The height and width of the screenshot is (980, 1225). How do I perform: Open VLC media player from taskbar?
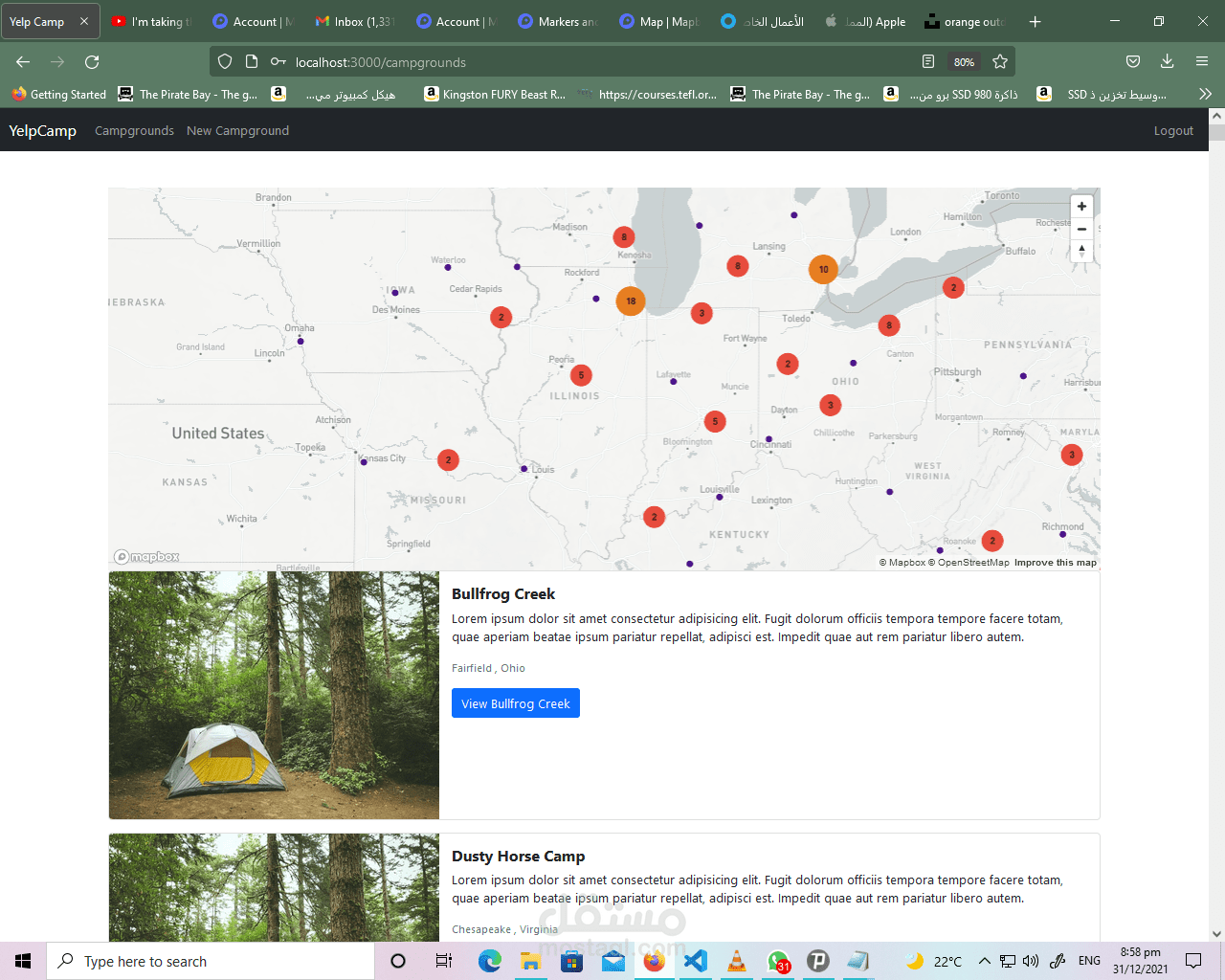tap(737, 961)
